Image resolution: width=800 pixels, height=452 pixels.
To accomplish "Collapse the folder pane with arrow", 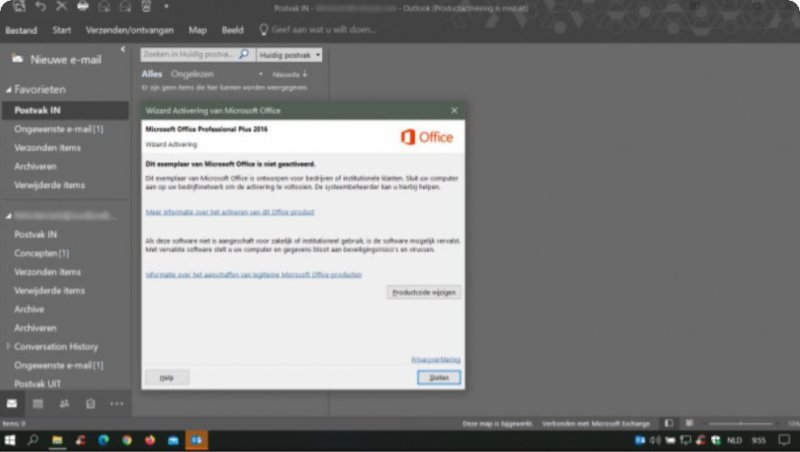I will coord(123,49).
